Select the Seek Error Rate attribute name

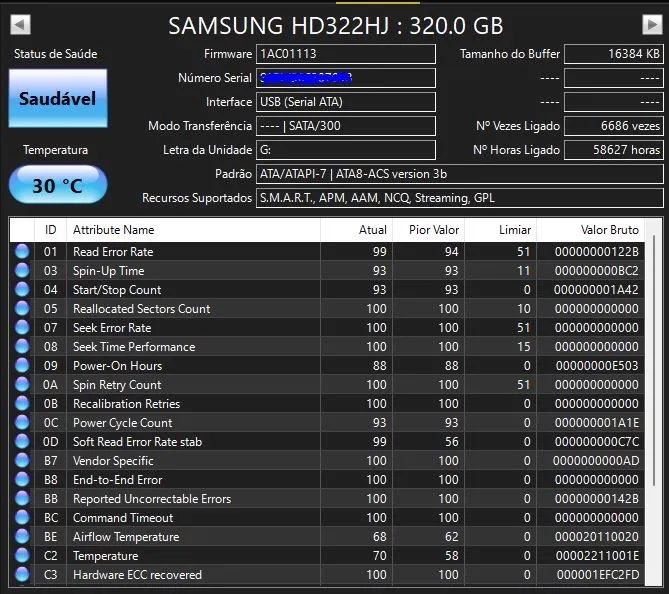112,328
